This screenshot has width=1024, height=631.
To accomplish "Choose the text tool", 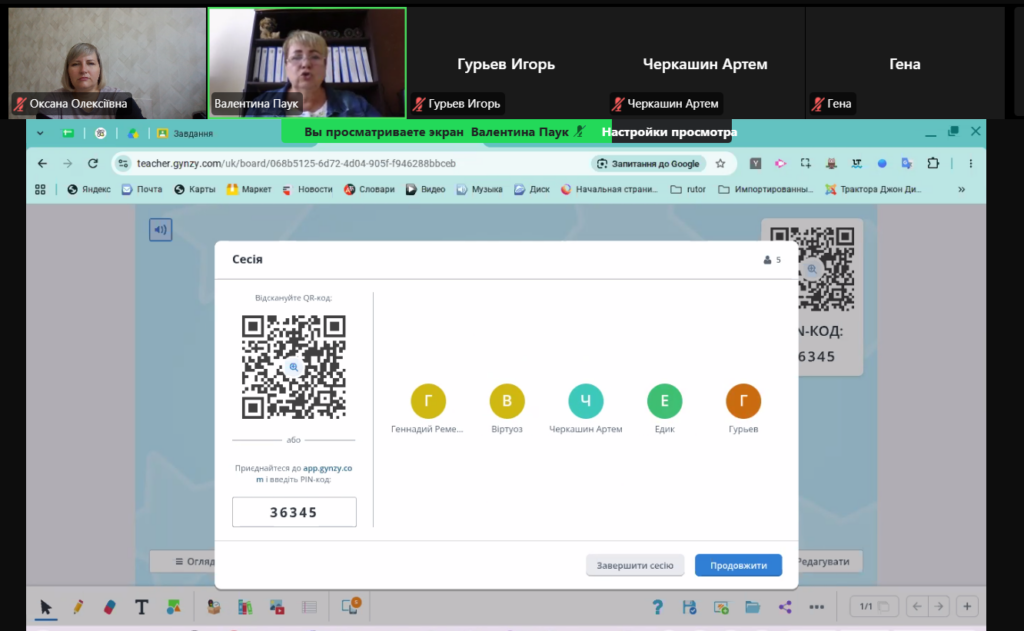I will point(141,607).
